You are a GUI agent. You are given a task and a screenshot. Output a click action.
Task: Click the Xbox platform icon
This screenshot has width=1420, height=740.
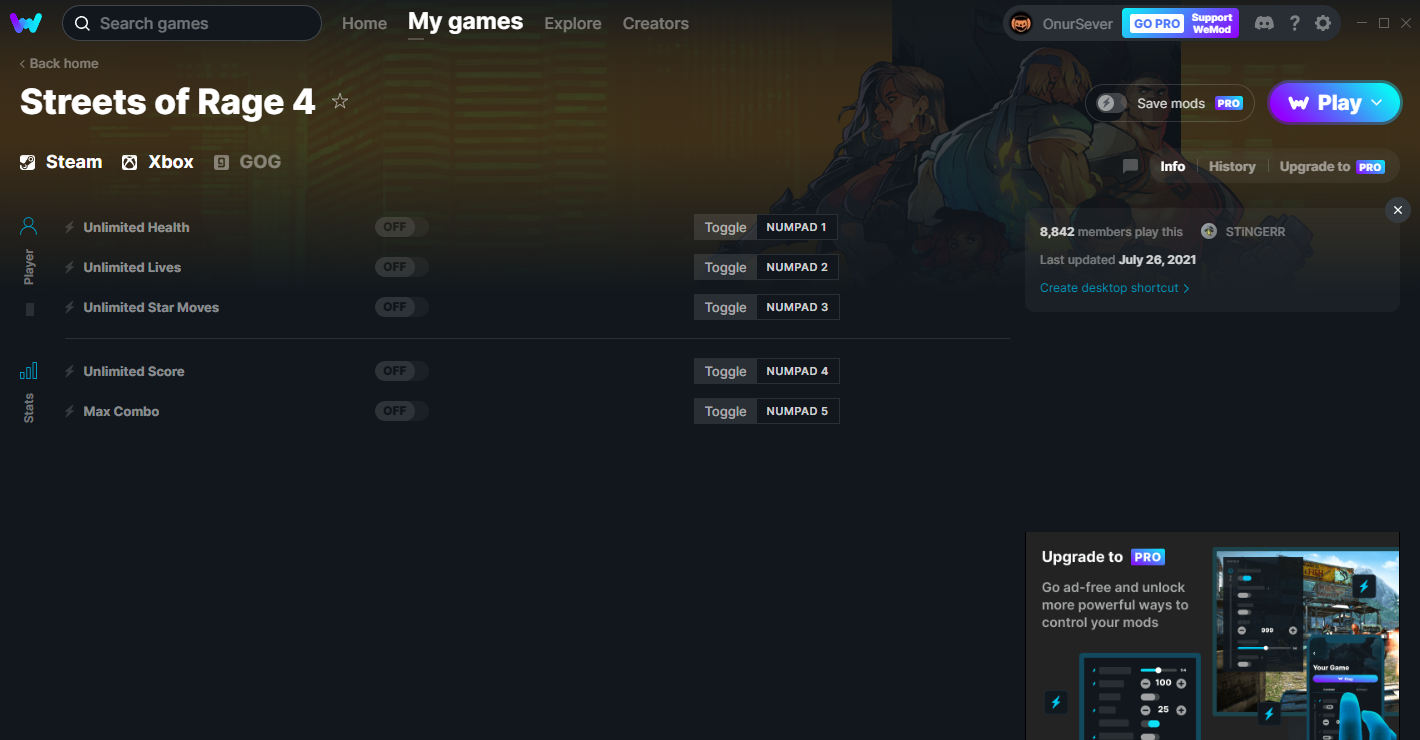(130, 162)
